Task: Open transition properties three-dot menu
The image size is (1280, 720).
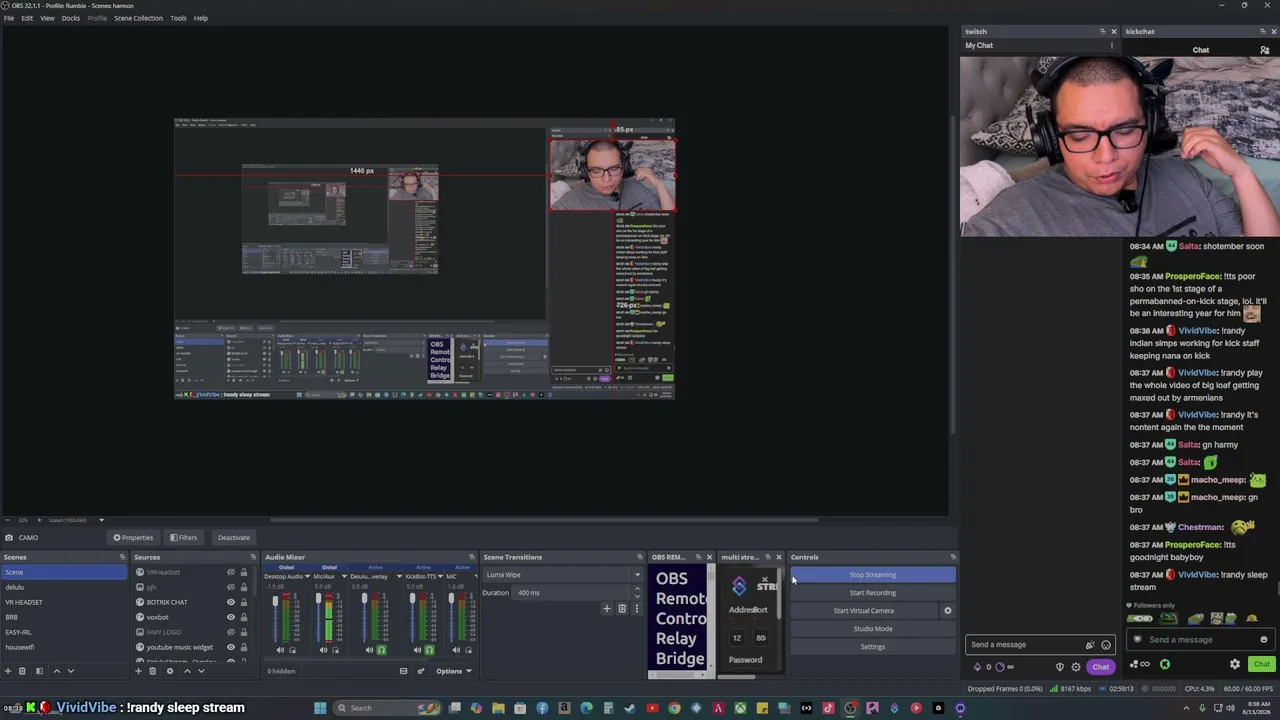Action: (x=636, y=609)
